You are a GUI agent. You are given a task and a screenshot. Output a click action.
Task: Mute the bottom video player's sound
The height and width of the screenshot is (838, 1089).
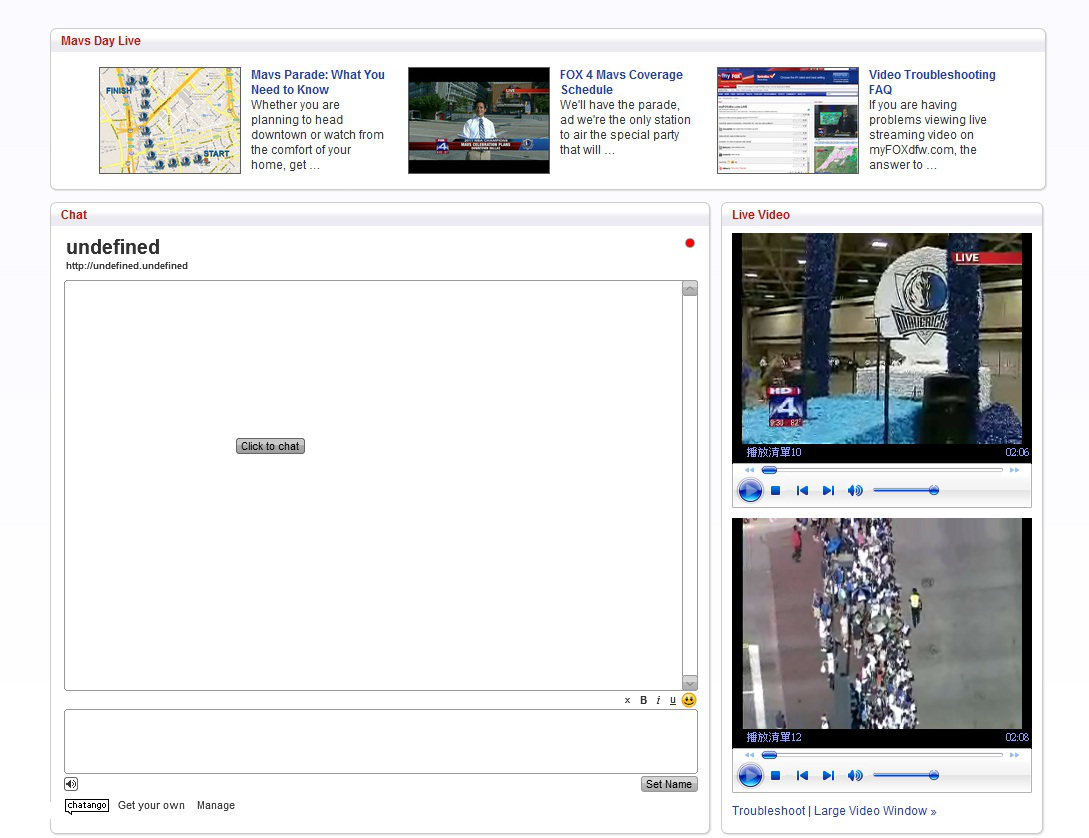click(x=855, y=776)
